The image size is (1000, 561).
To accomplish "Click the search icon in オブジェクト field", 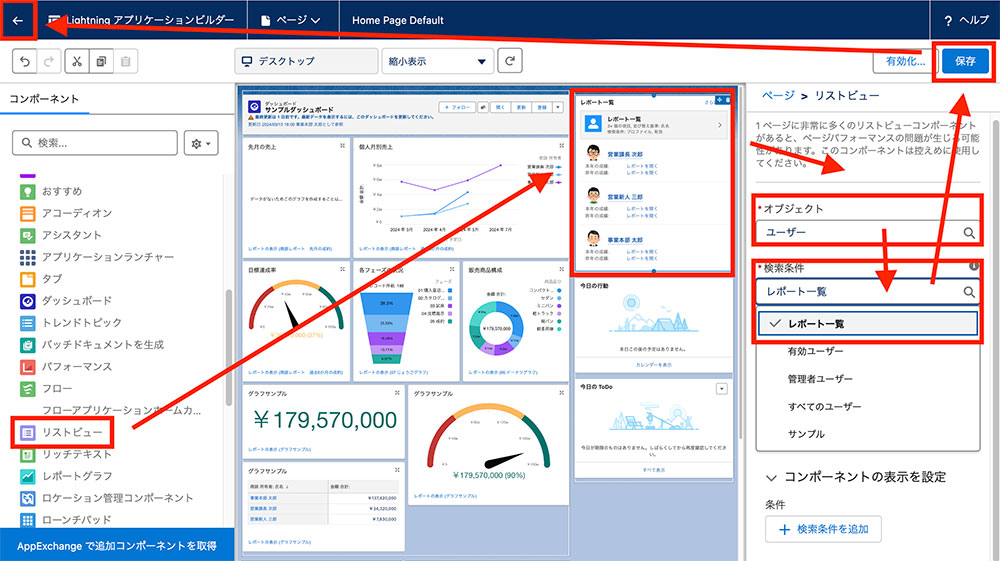I will click(968, 233).
